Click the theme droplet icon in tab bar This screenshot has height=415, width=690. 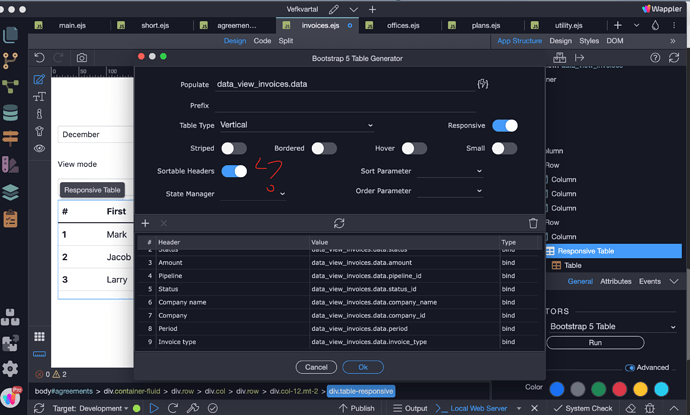click(655, 26)
